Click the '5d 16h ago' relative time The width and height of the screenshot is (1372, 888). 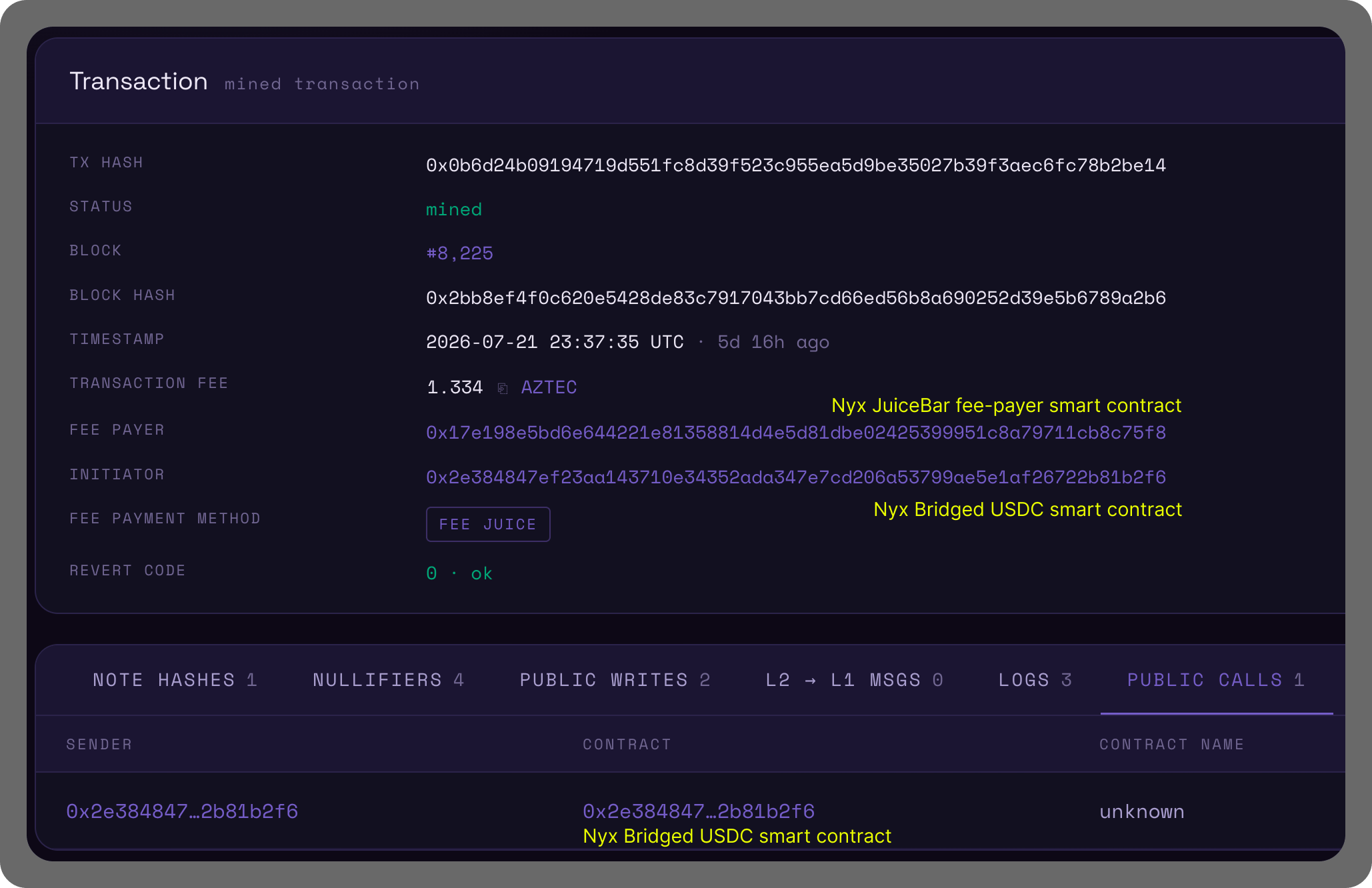coord(773,343)
